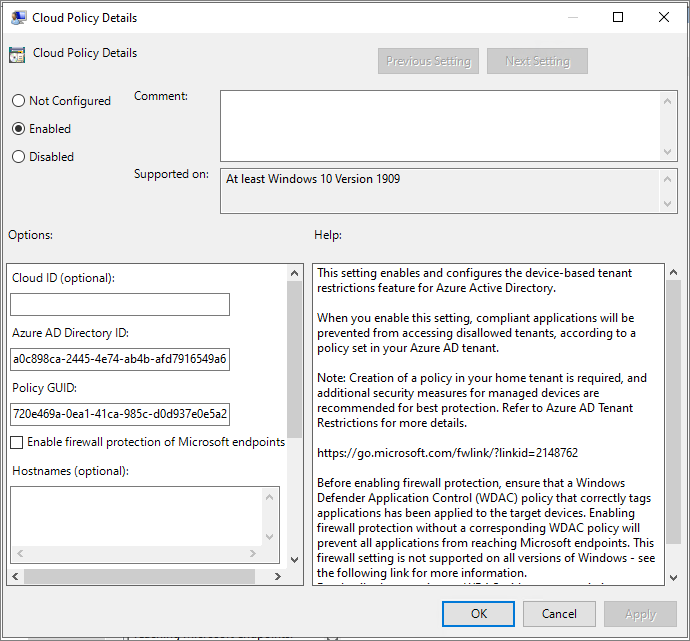
Task: Click the Help pane vertical scrollbar thumb
Action: coord(673,412)
